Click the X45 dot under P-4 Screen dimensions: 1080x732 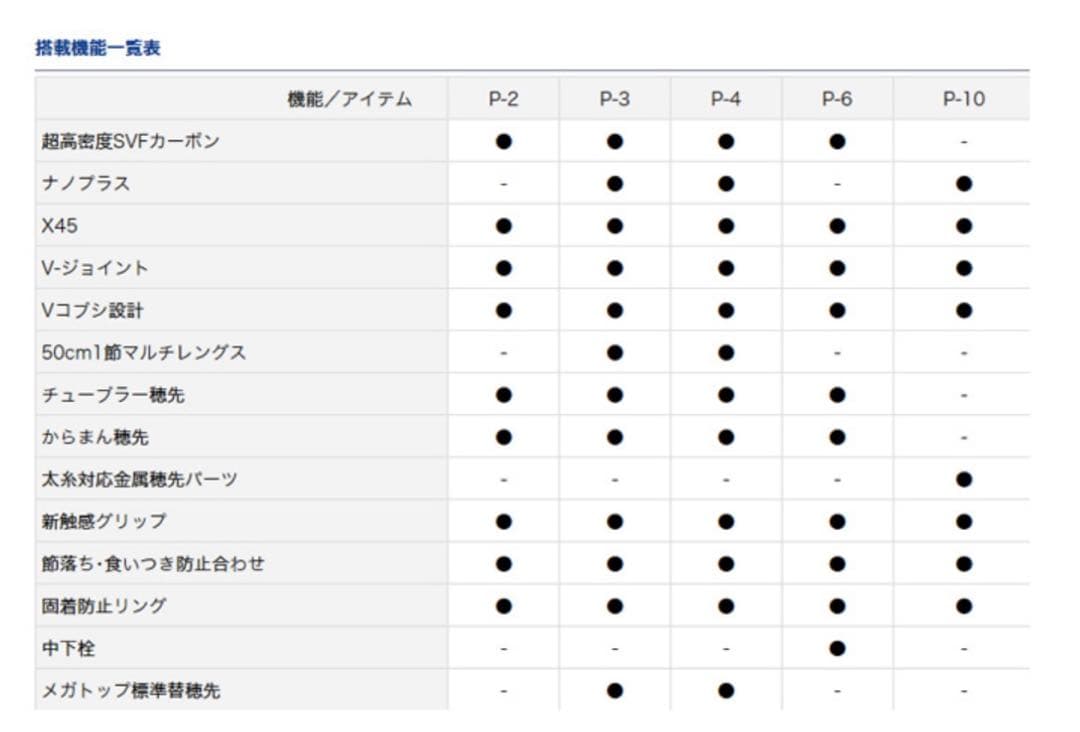point(725,226)
